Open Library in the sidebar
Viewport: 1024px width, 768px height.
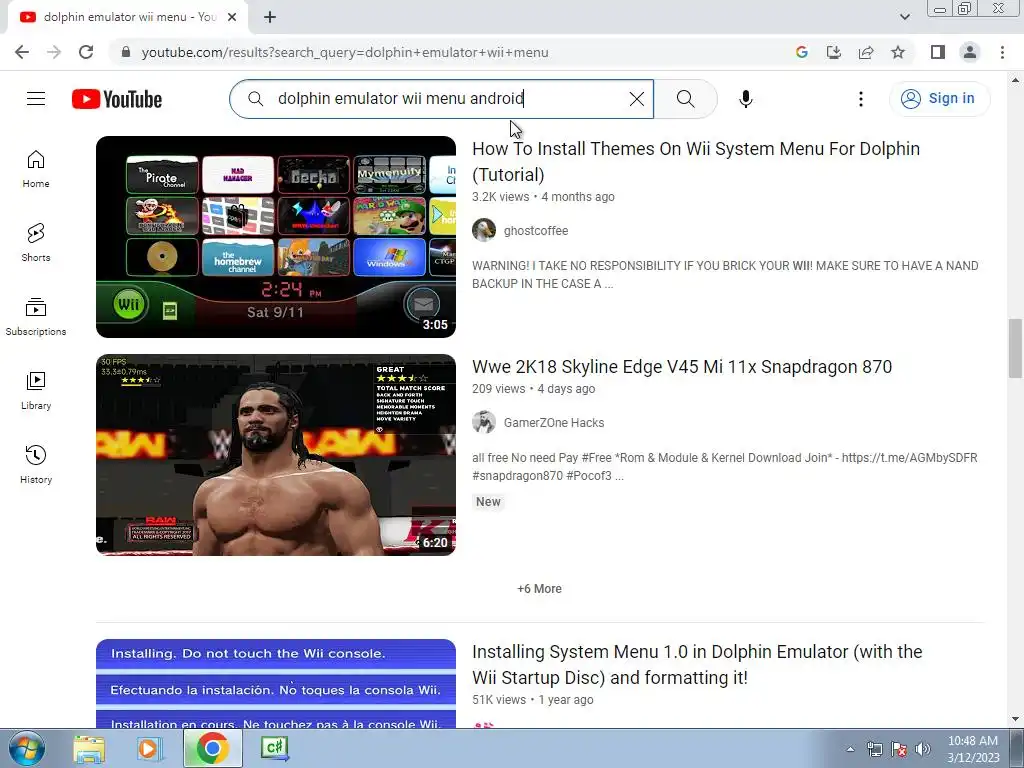click(36, 391)
